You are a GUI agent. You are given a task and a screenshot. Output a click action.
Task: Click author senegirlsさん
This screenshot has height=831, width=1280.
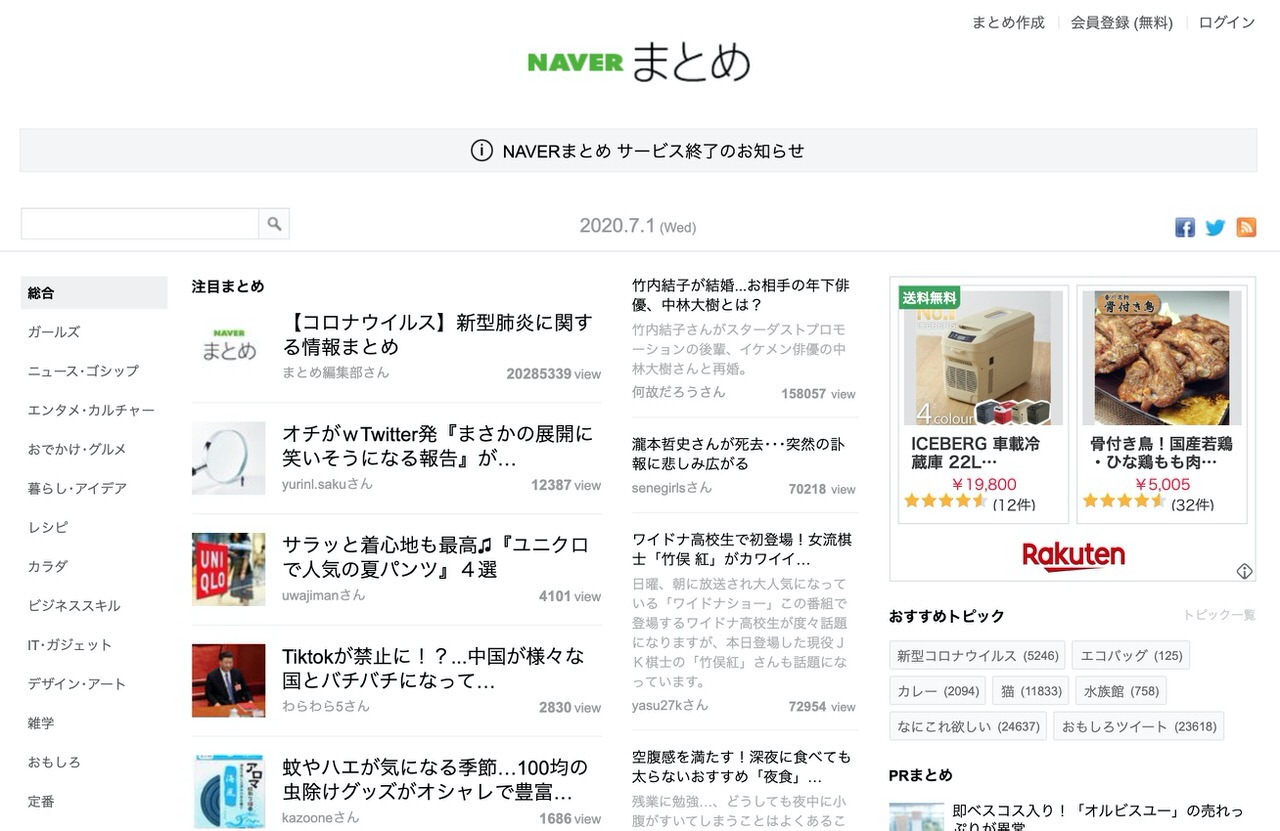coord(672,488)
